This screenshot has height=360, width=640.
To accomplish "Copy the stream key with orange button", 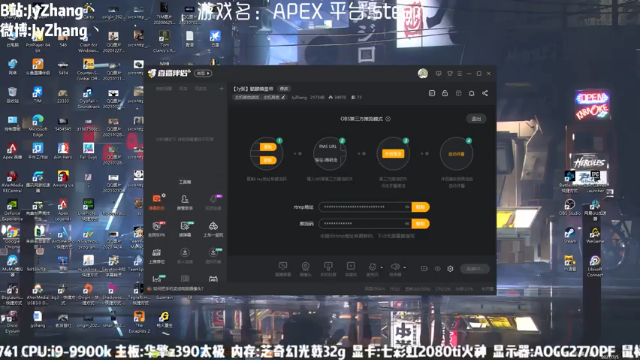I will [420, 223].
